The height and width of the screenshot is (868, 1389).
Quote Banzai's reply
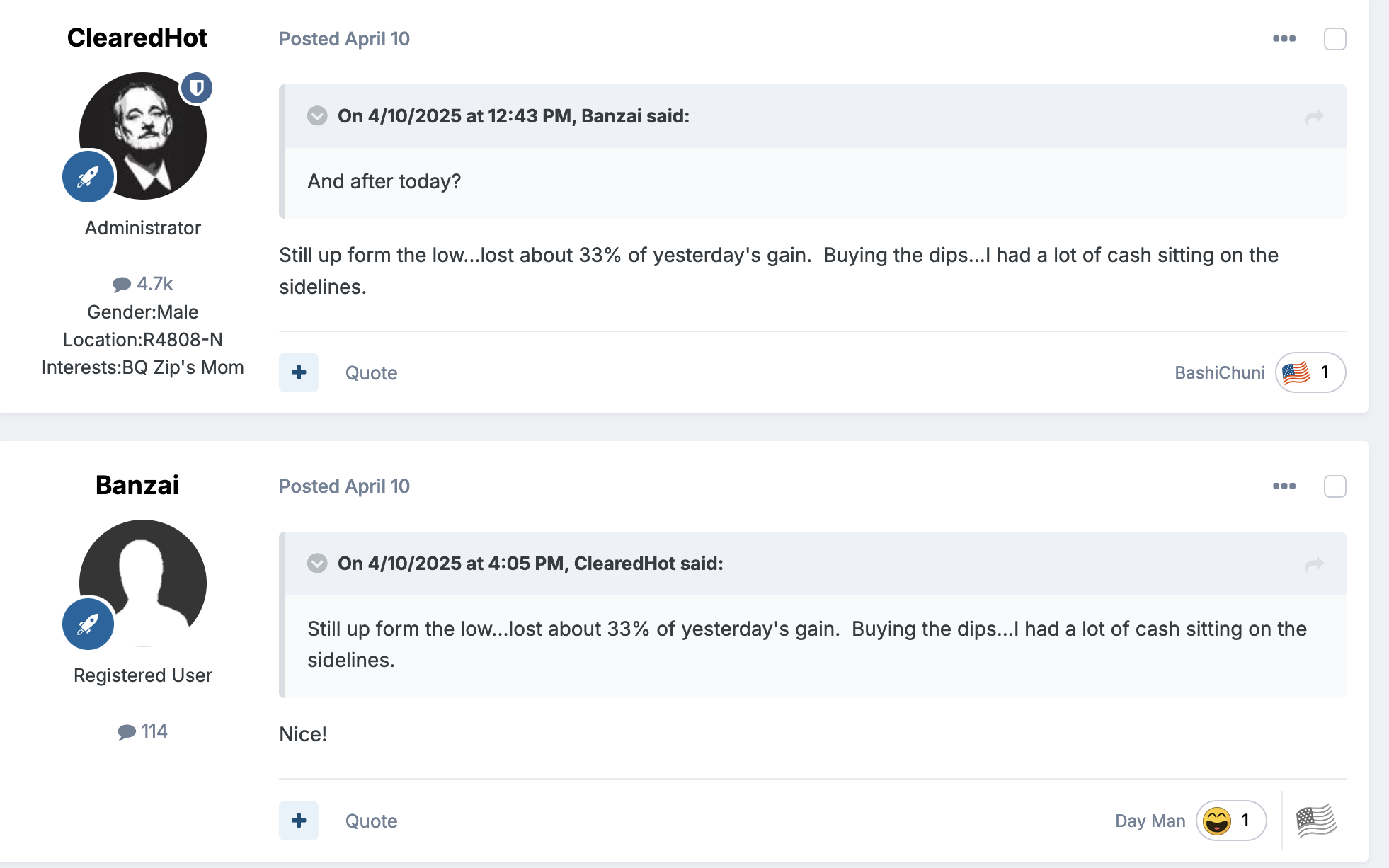[x=371, y=821]
